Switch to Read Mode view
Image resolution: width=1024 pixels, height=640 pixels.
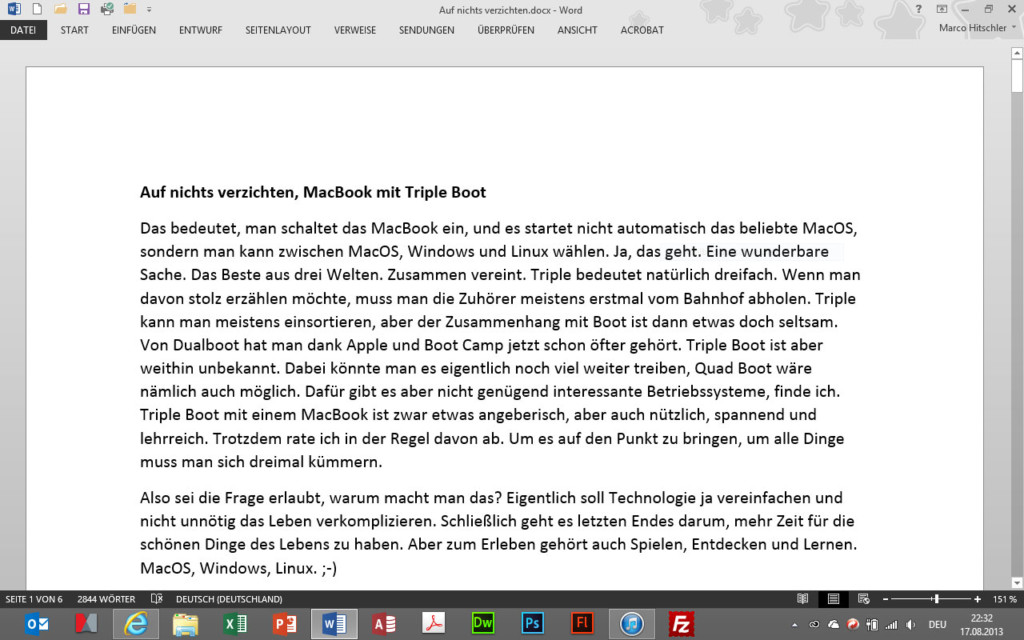coord(803,598)
